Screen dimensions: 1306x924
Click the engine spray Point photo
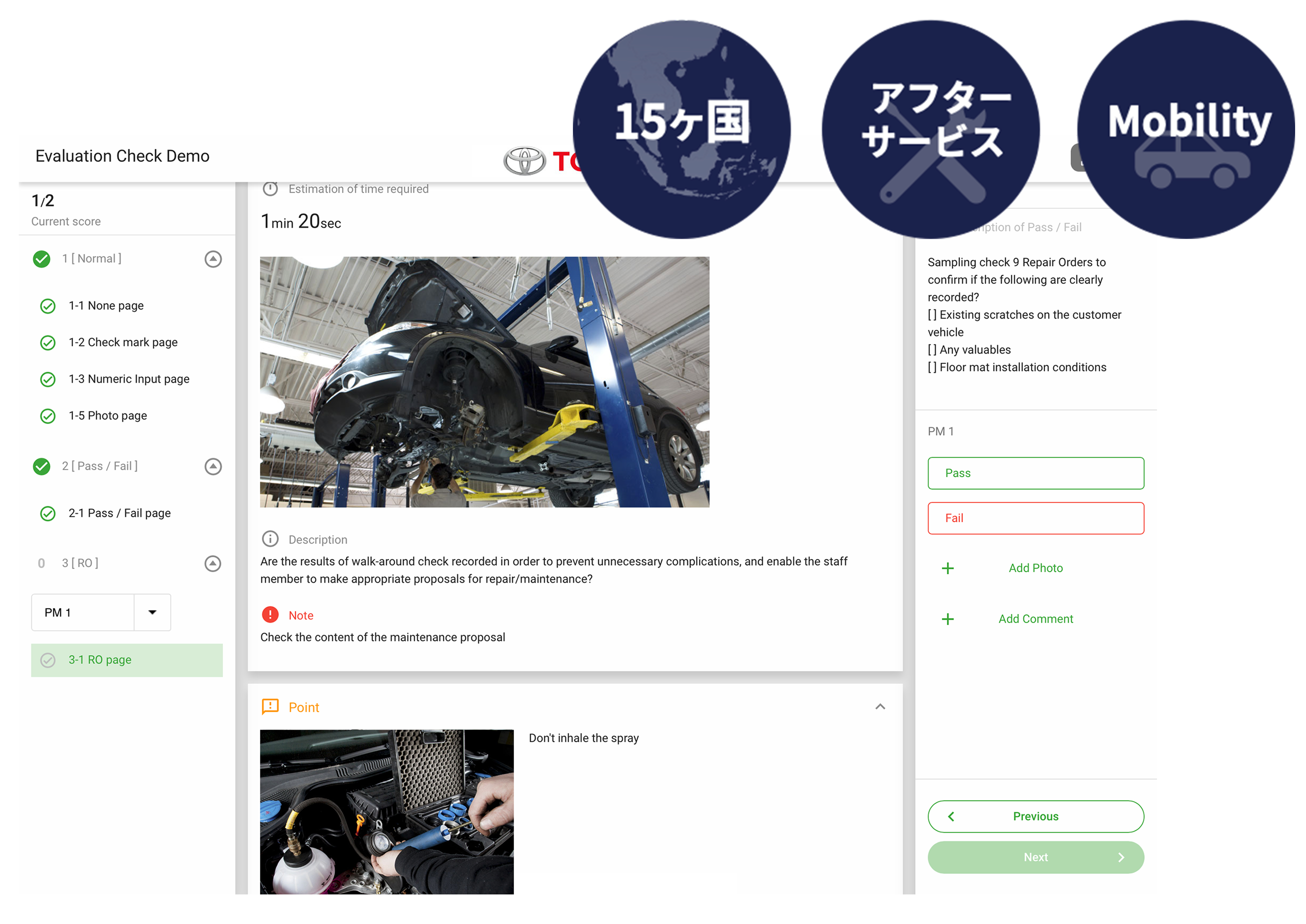click(x=387, y=812)
